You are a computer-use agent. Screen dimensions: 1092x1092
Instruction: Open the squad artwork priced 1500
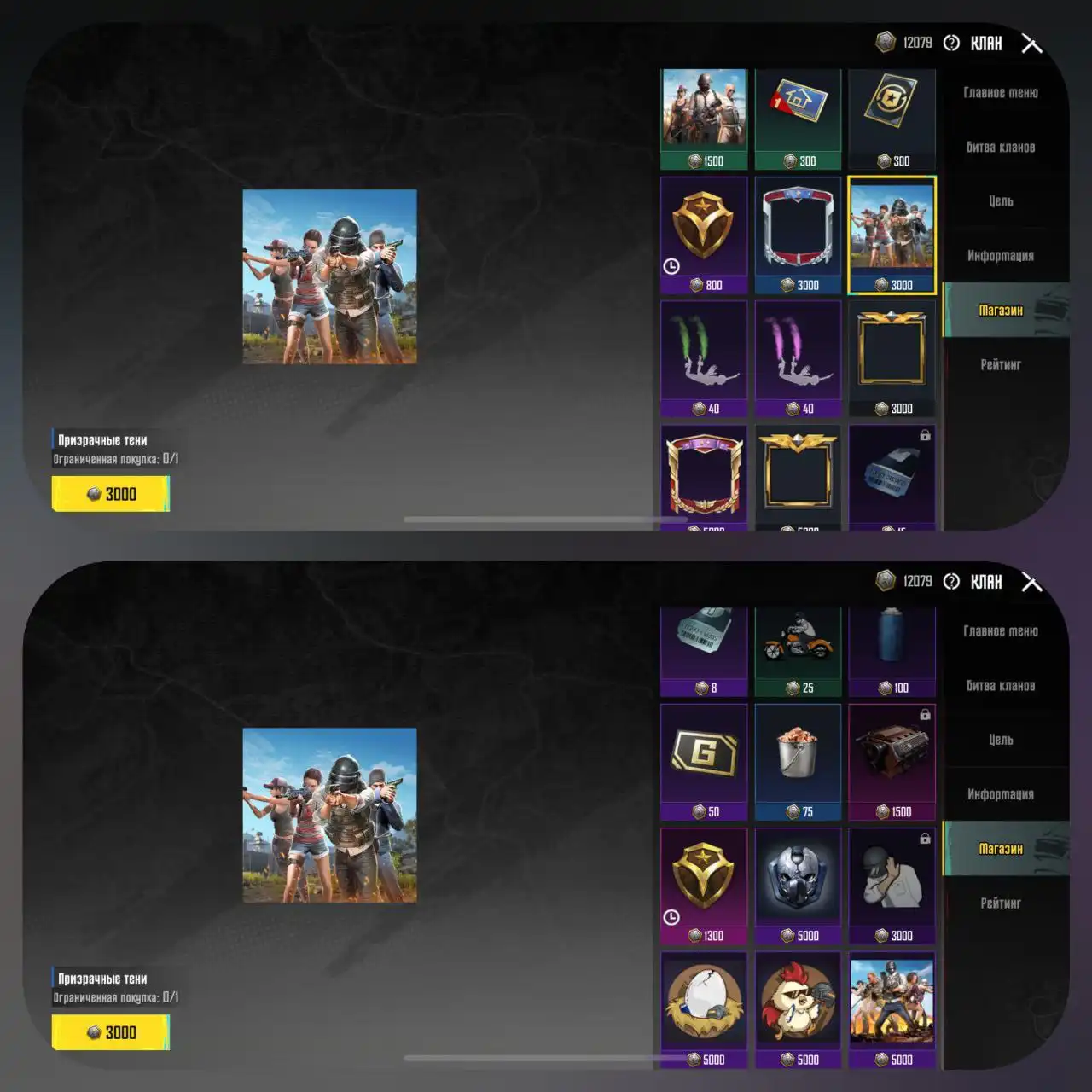[x=704, y=119]
